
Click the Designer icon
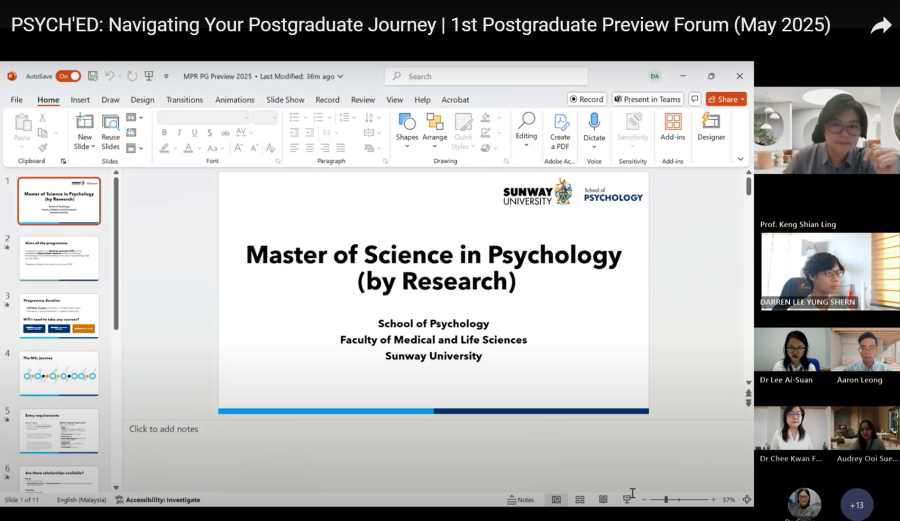pos(711,127)
